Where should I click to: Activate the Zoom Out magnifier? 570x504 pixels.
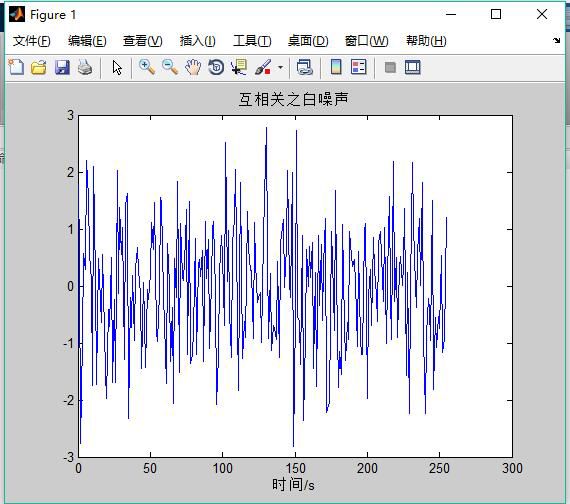pos(170,68)
